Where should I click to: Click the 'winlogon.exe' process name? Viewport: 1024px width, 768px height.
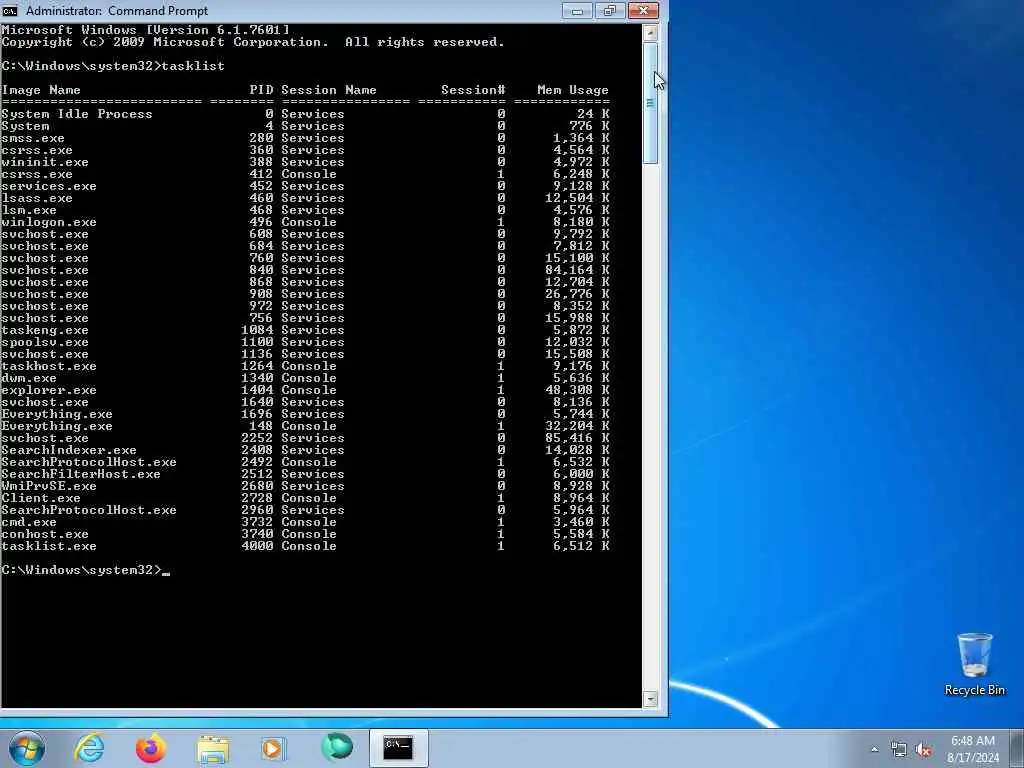point(49,222)
